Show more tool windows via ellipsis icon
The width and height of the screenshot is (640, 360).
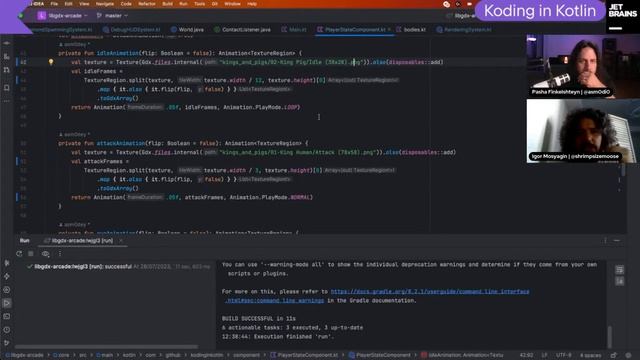click(x=7, y=100)
